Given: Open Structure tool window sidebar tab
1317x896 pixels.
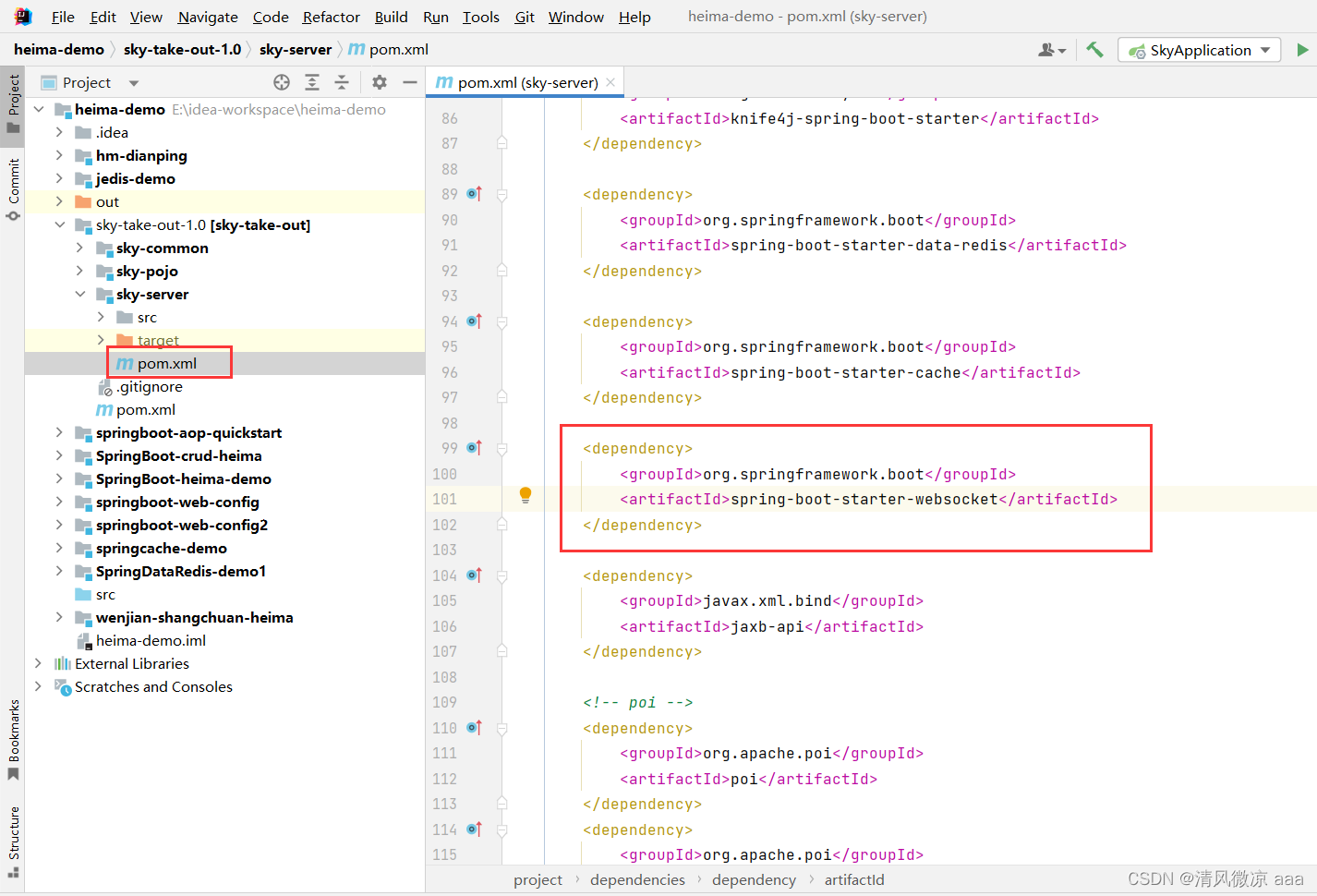Looking at the screenshot, I should tap(13, 842).
